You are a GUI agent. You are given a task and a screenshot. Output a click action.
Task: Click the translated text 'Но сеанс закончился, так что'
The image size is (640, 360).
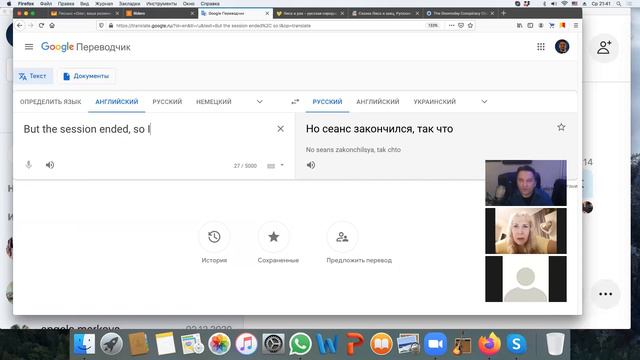coord(380,129)
